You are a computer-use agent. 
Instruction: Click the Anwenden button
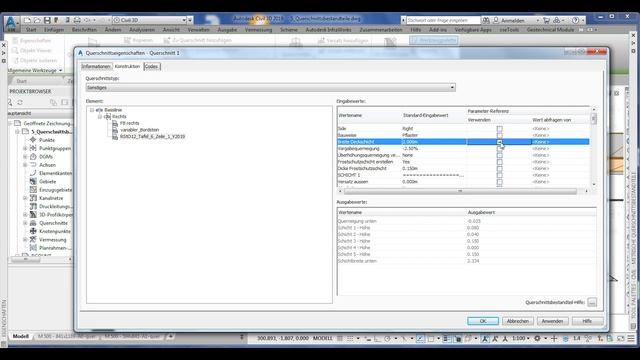click(552, 321)
